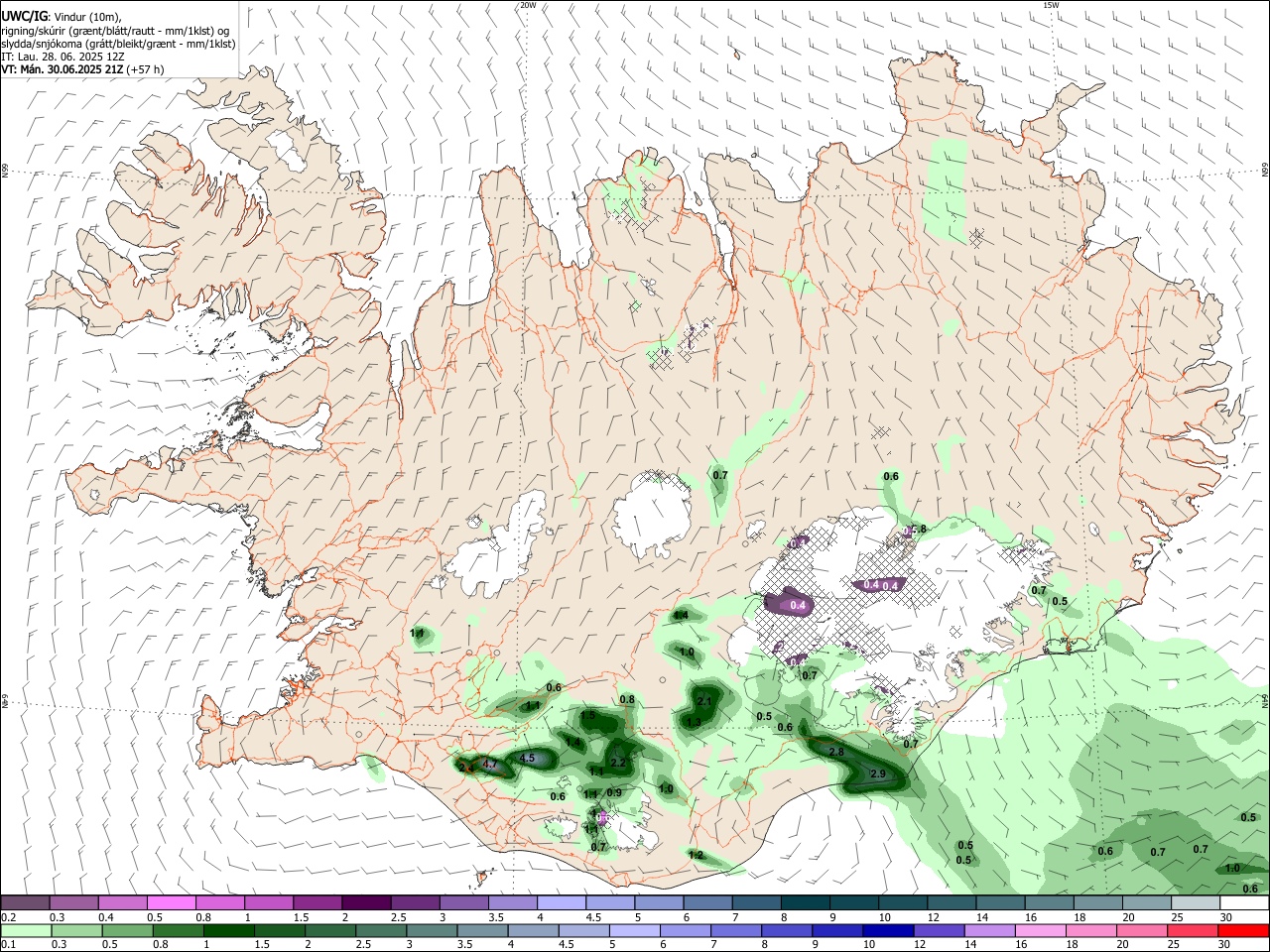Screen dimensions: 1270x952
Task: Click the 0.8 value on the map
Action: 627,700
